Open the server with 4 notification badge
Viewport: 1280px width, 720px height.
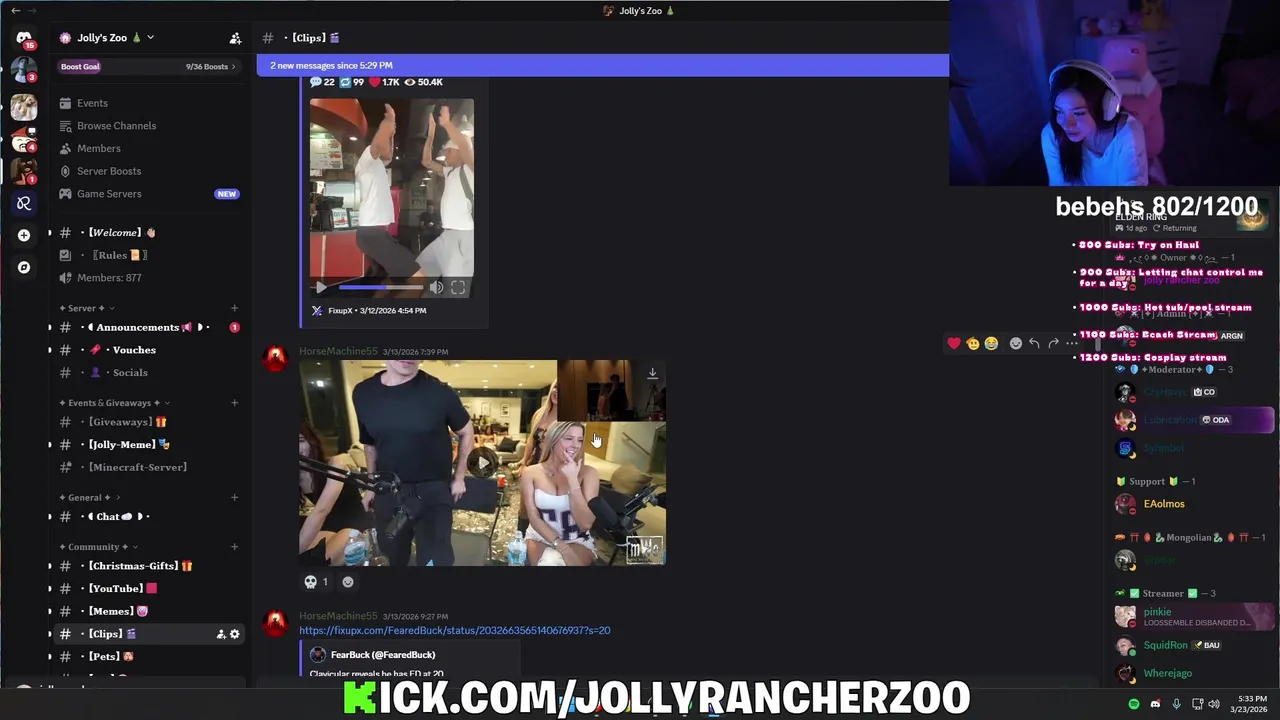(24, 139)
